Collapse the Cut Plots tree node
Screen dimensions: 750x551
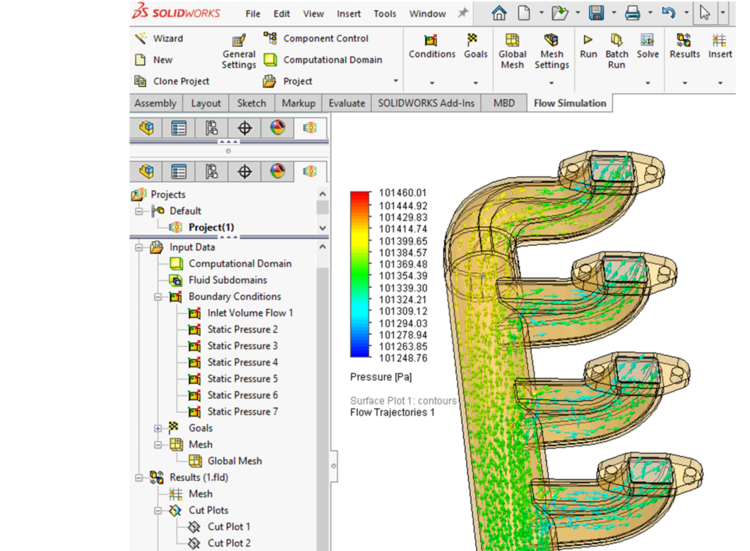(x=158, y=510)
